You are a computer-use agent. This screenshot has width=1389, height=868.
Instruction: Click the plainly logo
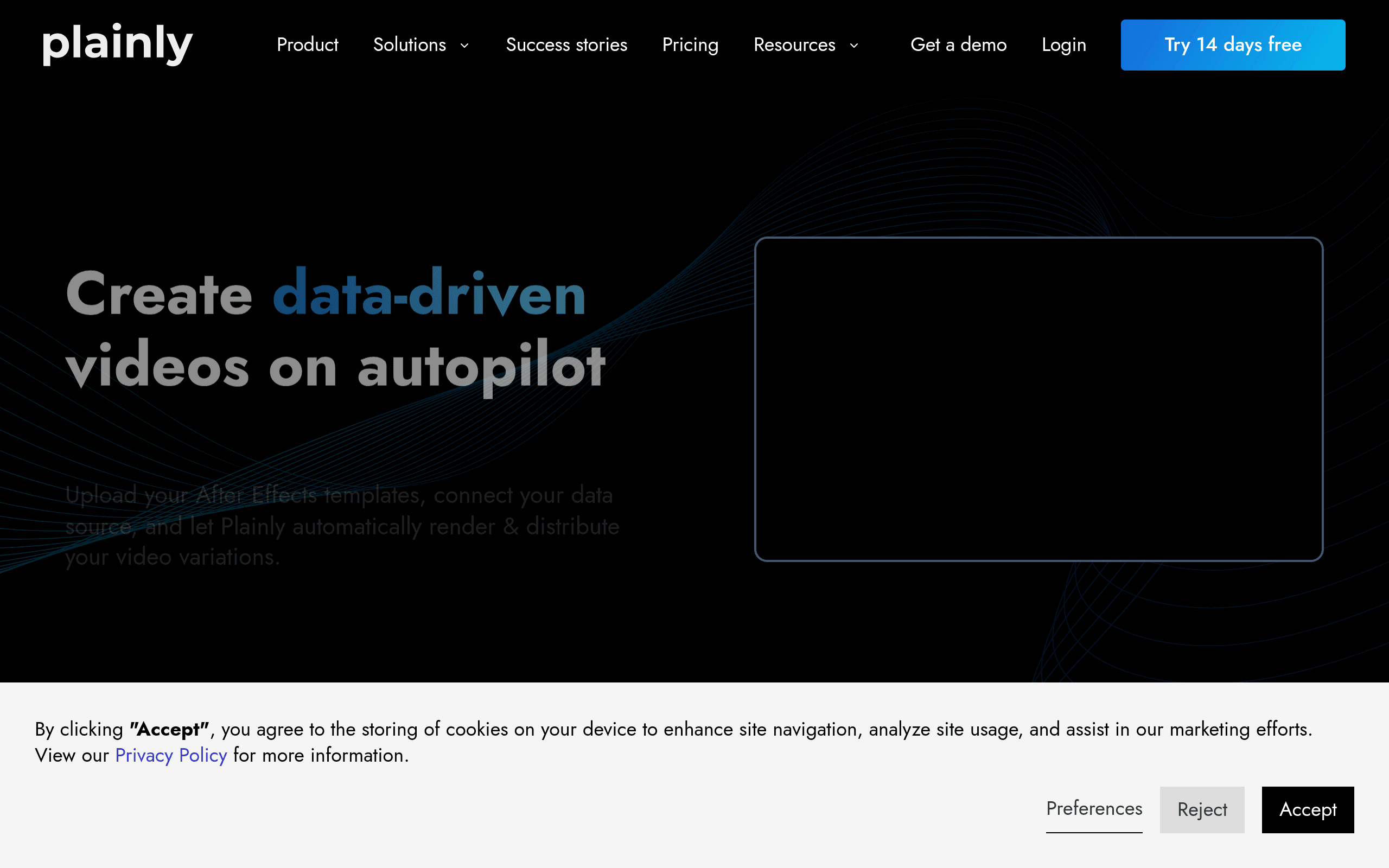pos(118,44)
